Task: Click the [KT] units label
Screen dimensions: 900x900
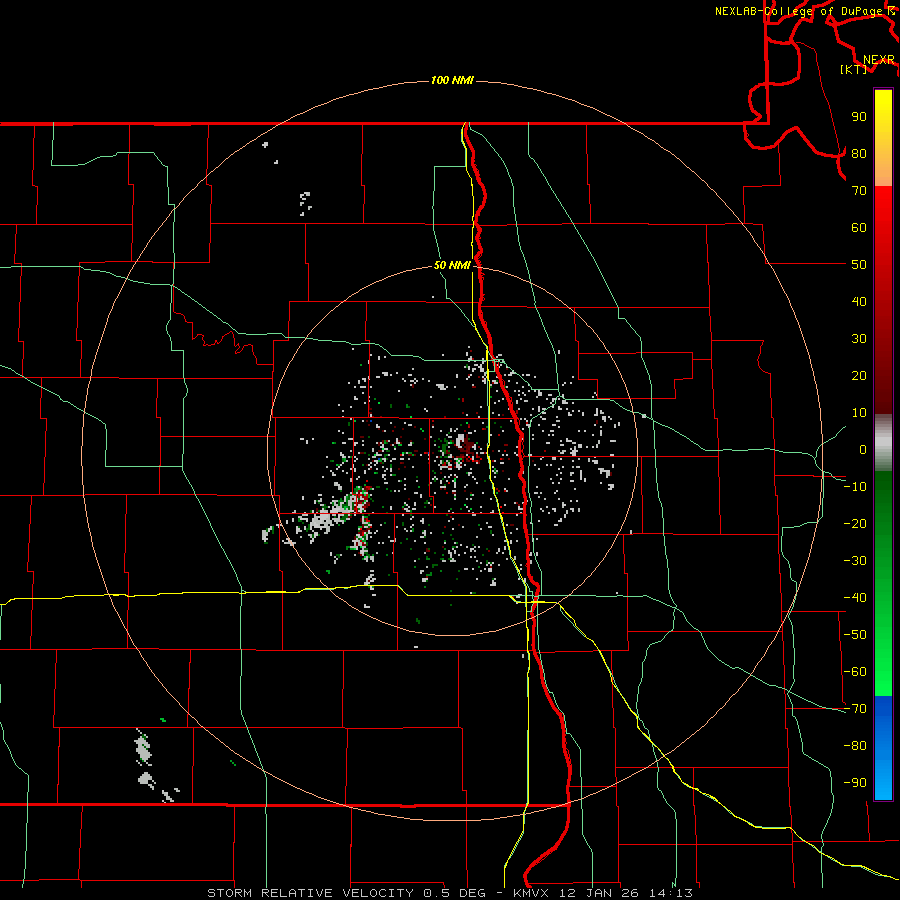Action: 854,69
